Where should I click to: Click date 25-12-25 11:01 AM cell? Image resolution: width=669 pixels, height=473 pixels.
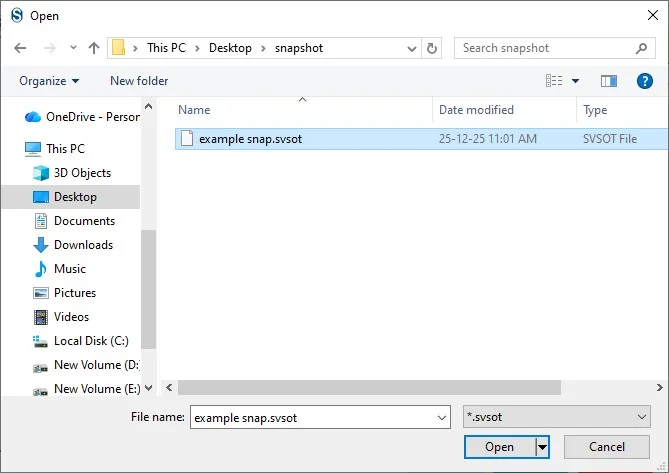pyautogui.click(x=488, y=139)
